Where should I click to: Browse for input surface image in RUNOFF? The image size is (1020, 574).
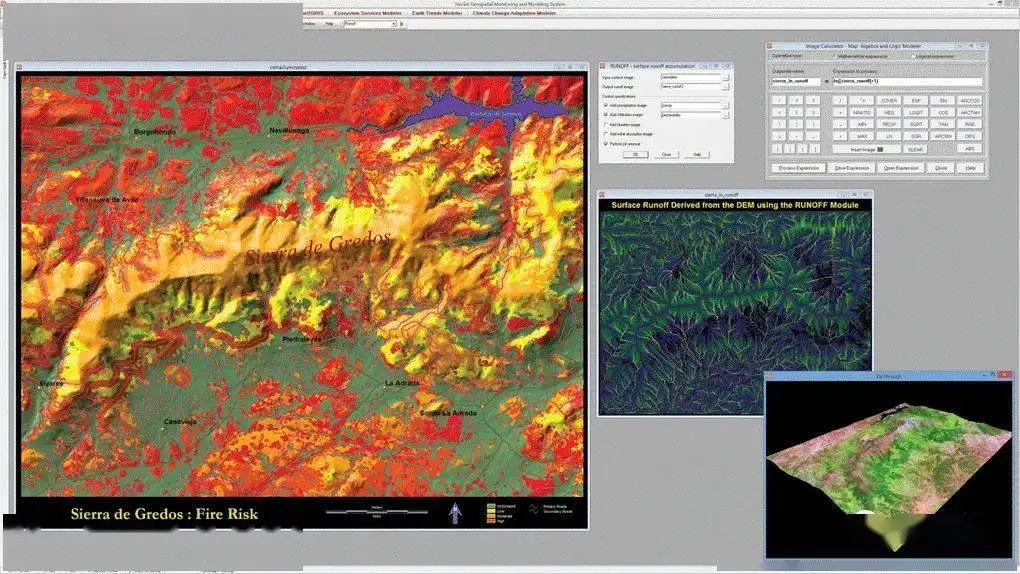click(725, 77)
